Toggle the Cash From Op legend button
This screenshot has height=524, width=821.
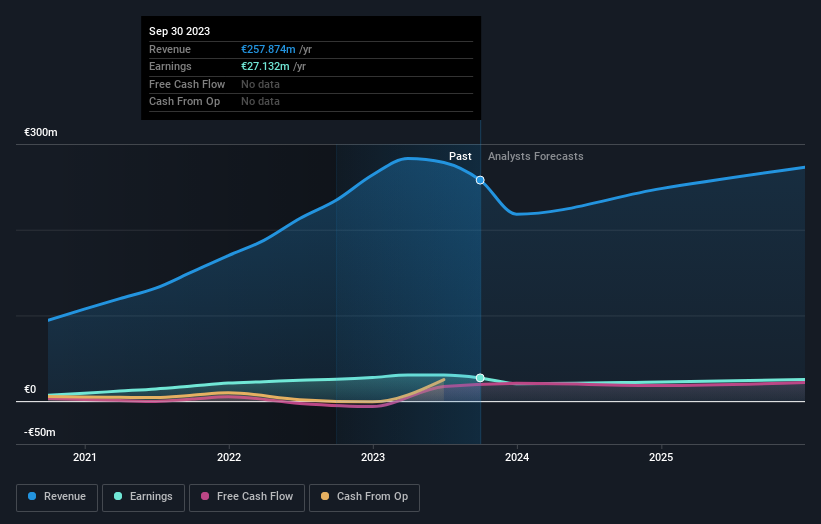point(364,497)
